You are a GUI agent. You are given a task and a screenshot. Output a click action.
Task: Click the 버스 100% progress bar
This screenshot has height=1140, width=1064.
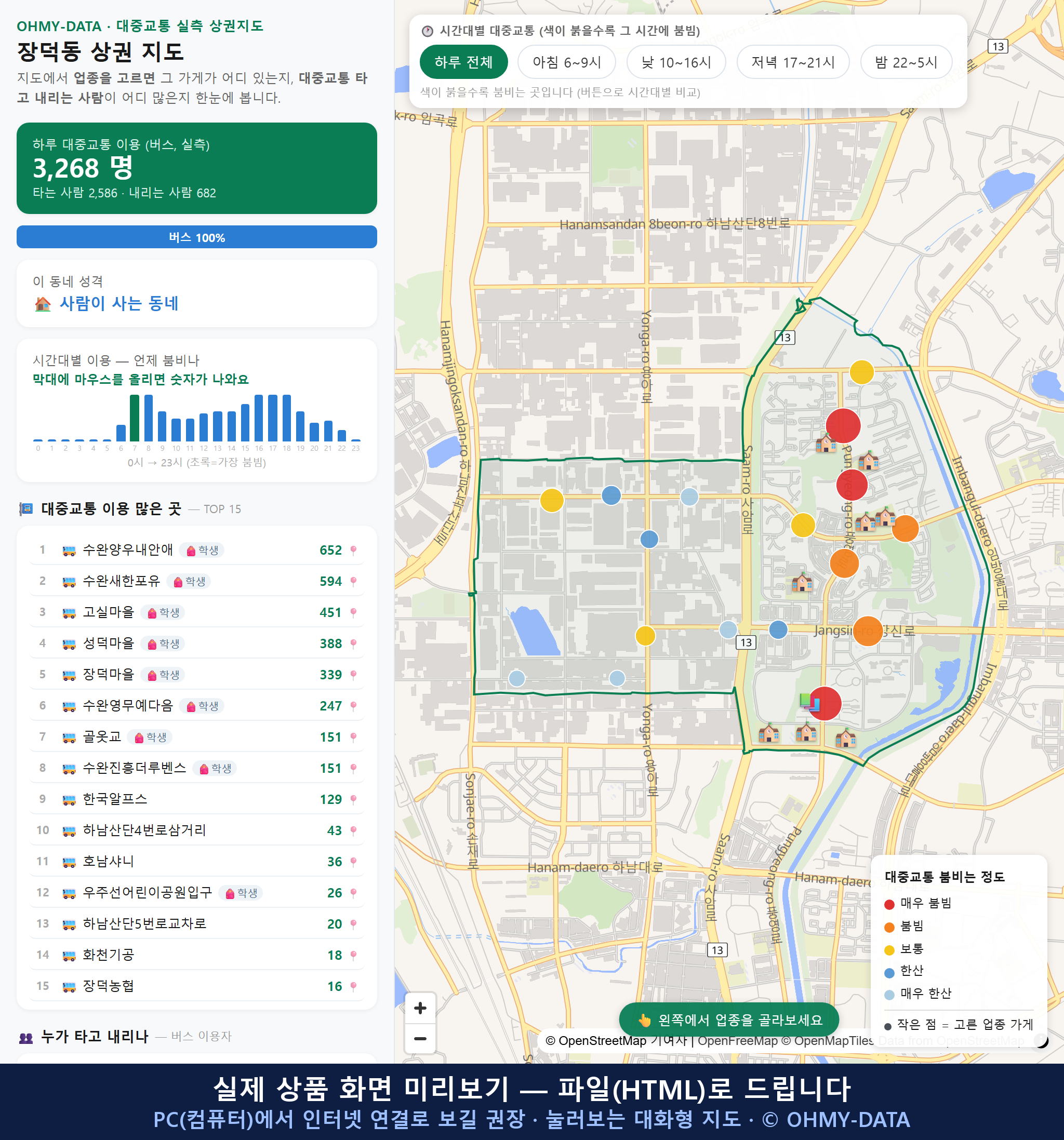pos(197,237)
